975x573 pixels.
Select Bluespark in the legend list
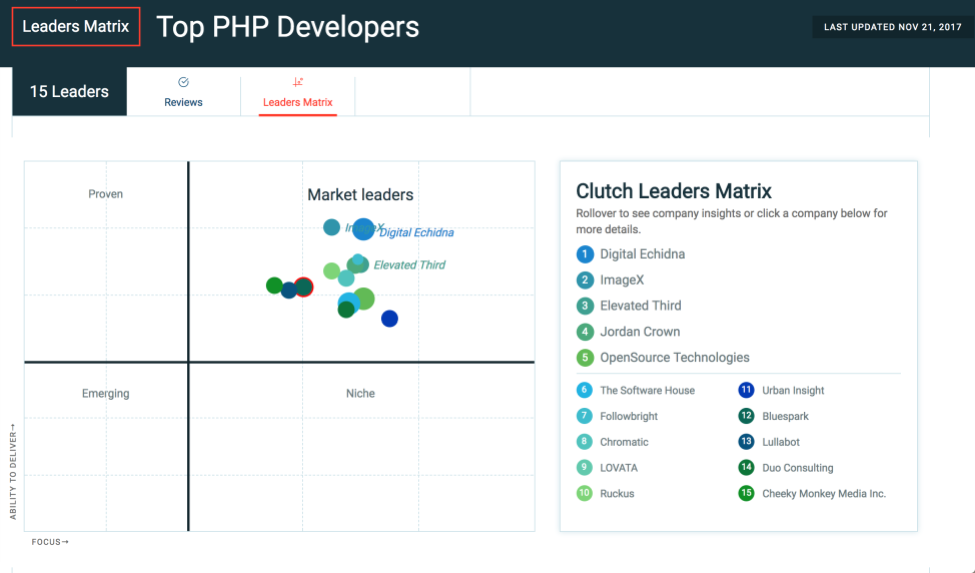click(785, 416)
